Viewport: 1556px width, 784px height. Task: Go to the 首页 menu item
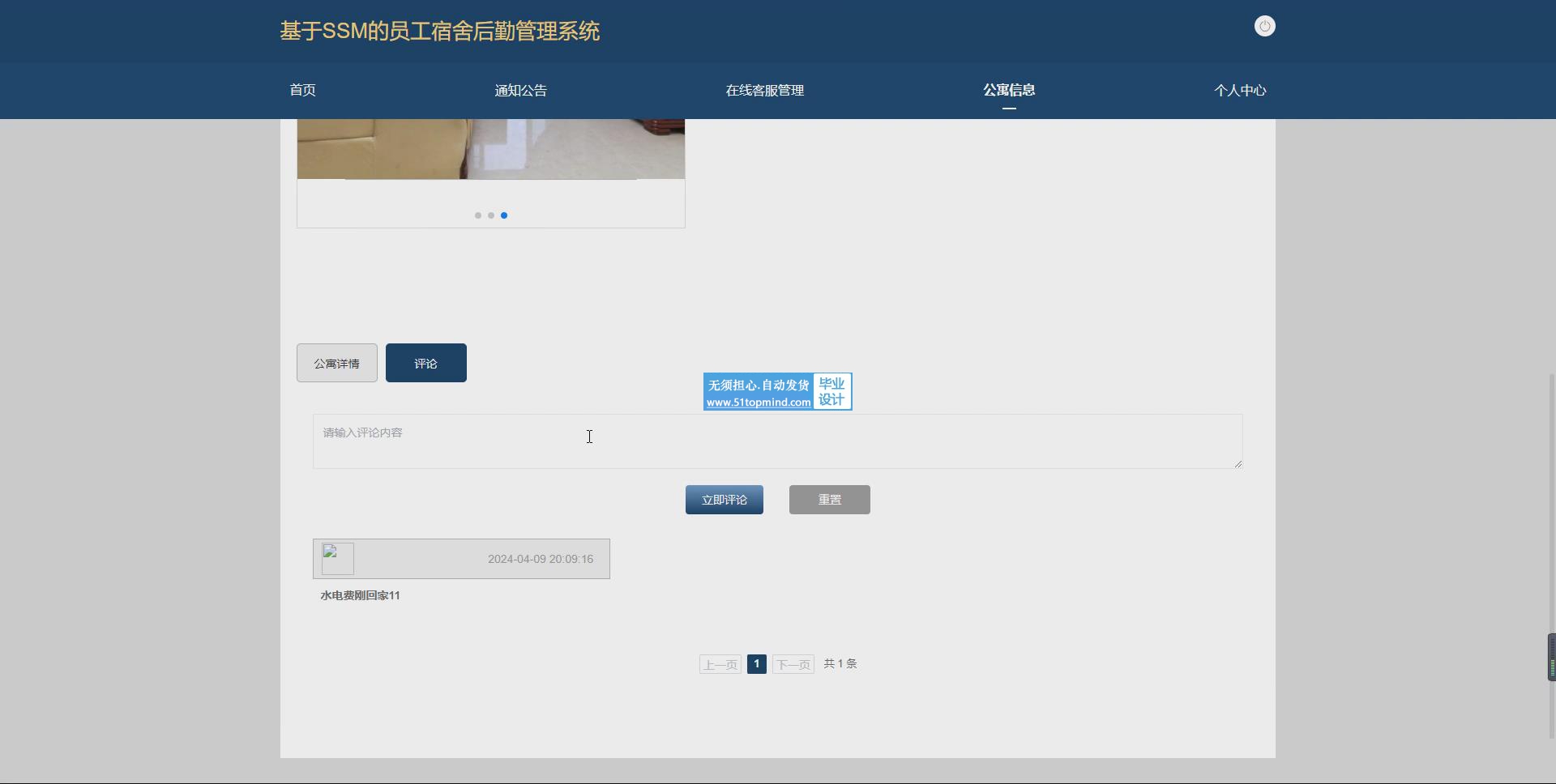point(303,90)
